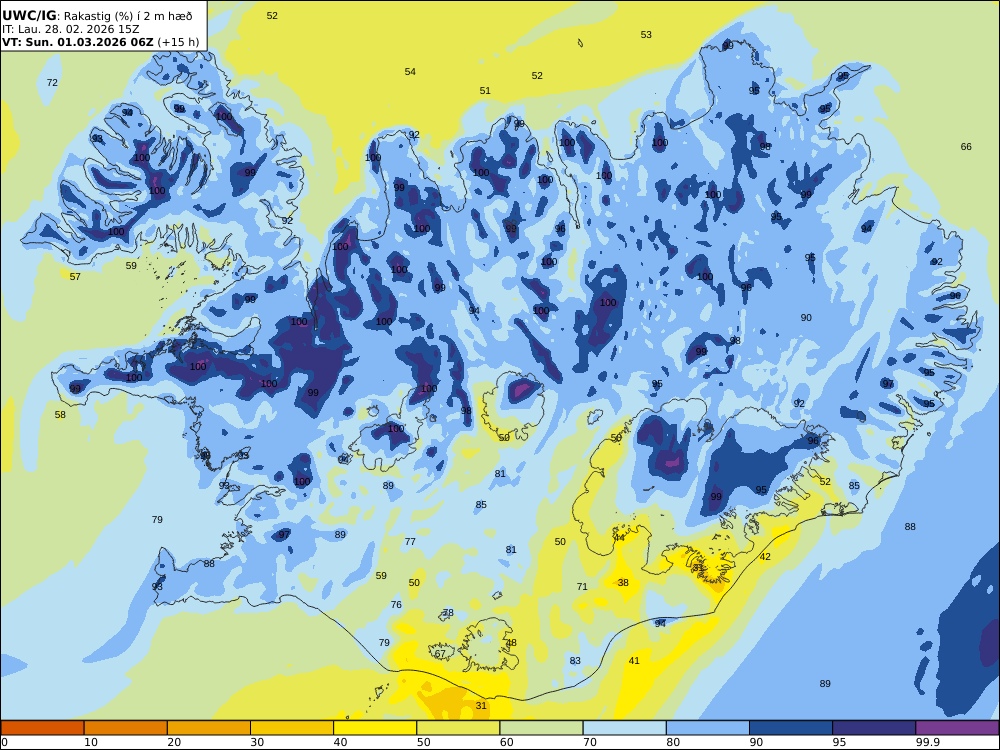
Task: Click the '40' tick label on color scale
Action: (x=341, y=742)
